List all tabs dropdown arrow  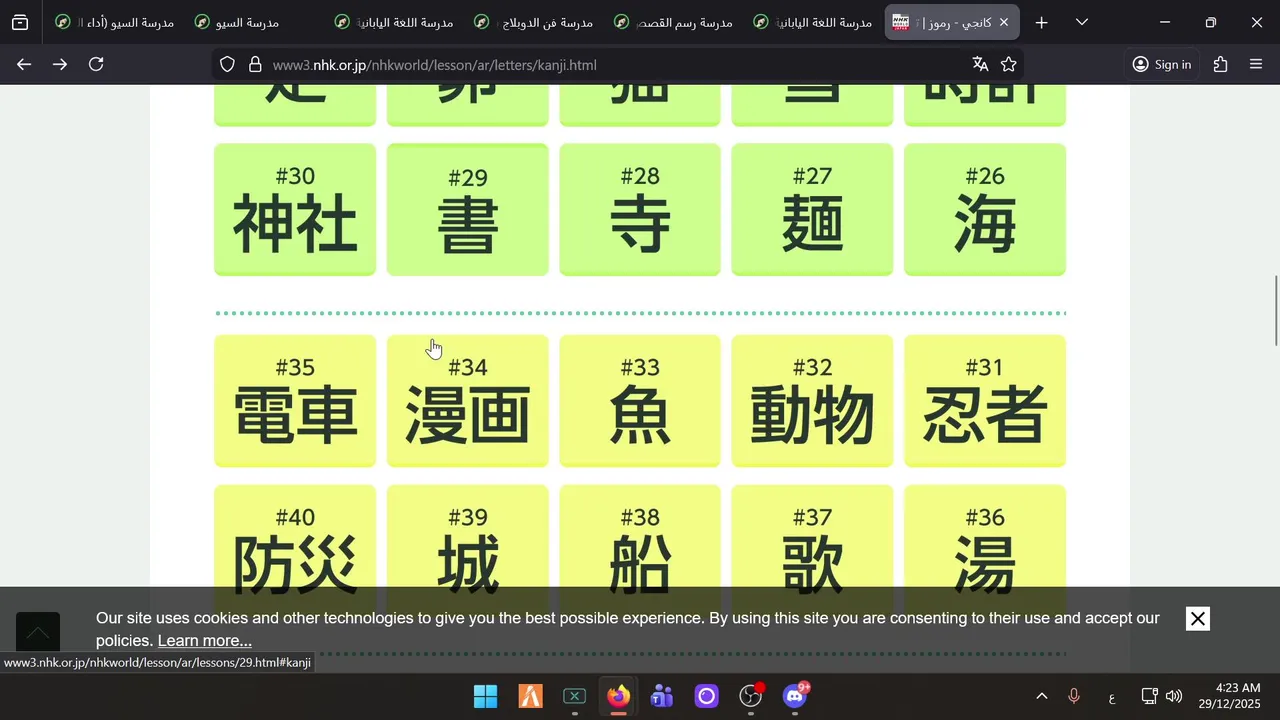(1082, 22)
